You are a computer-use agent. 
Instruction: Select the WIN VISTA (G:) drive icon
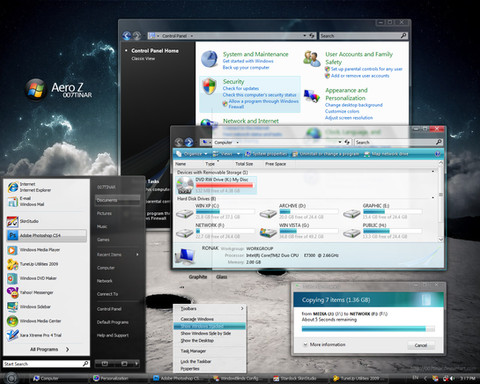(x=268, y=232)
